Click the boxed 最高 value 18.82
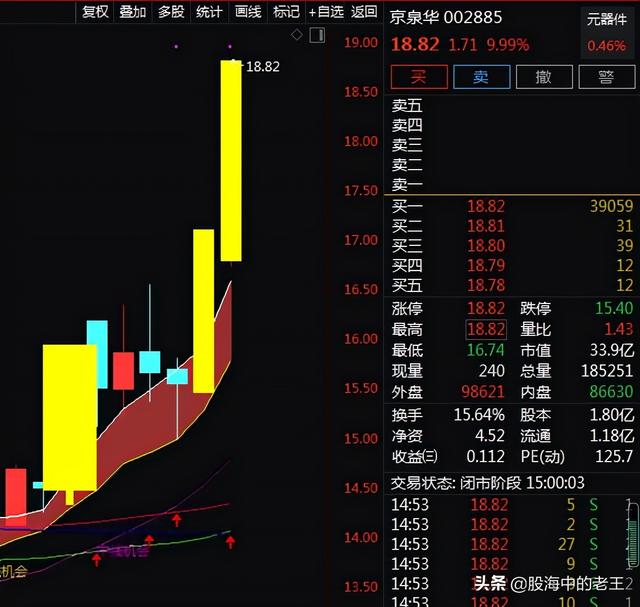640x607 pixels. pos(486,329)
